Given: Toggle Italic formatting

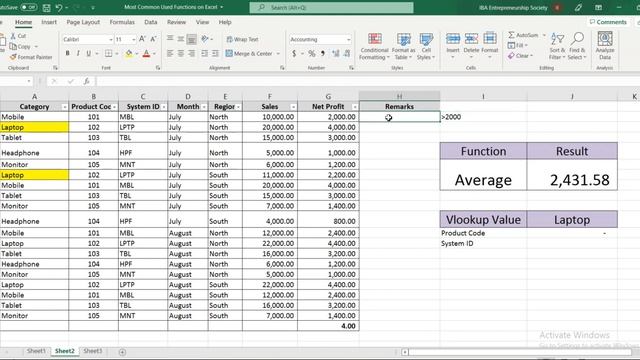Looking at the screenshot, I should click(x=78, y=53).
